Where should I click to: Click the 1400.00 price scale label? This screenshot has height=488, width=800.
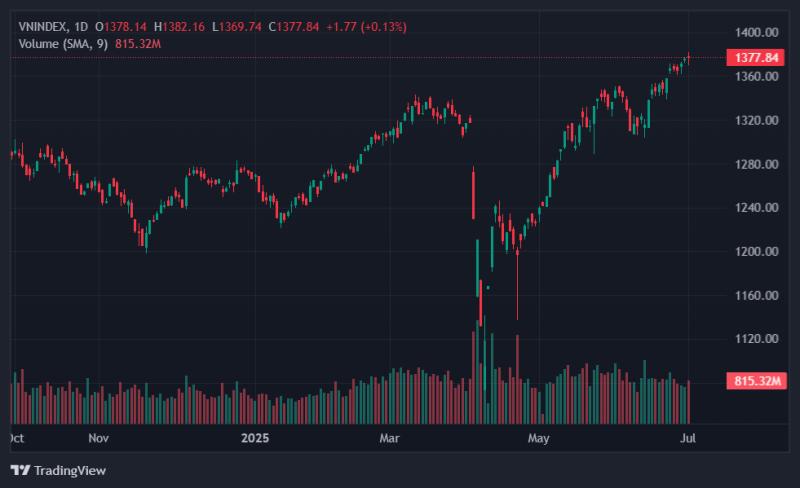click(757, 33)
